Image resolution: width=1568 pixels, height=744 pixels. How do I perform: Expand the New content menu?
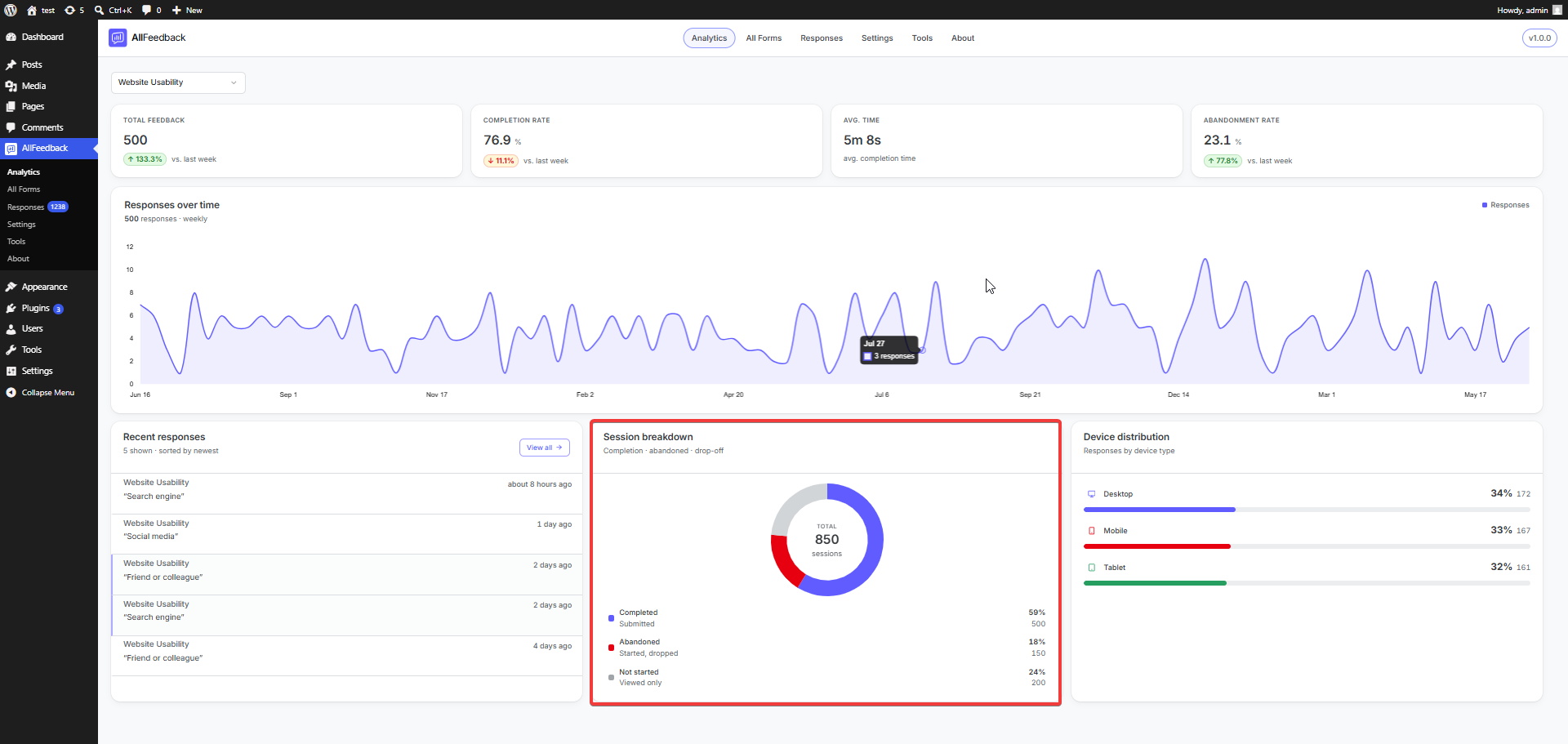click(187, 10)
